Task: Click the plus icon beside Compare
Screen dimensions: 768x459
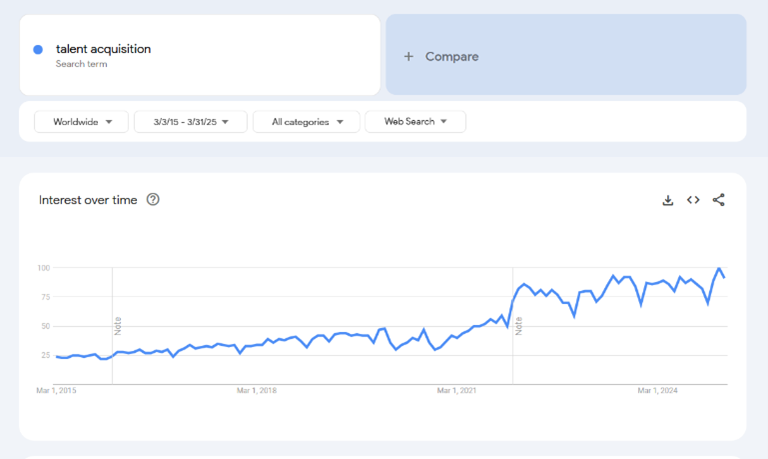Action: [408, 56]
